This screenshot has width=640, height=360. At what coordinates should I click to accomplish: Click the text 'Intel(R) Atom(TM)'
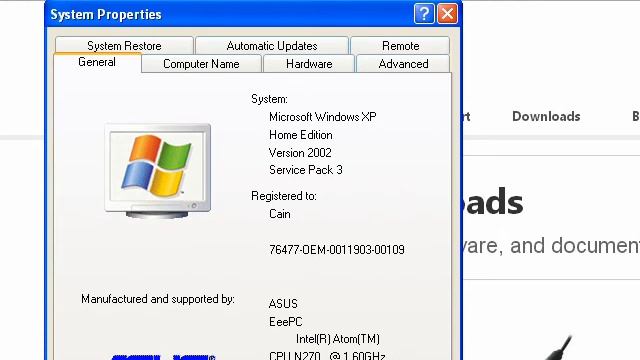pos(338,339)
